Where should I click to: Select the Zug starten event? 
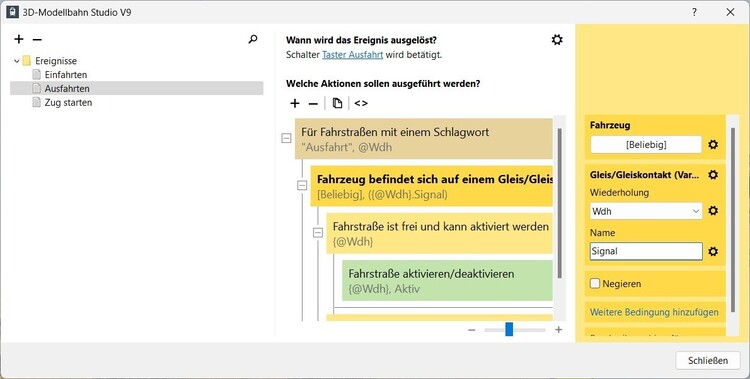(x=68, y=102)
